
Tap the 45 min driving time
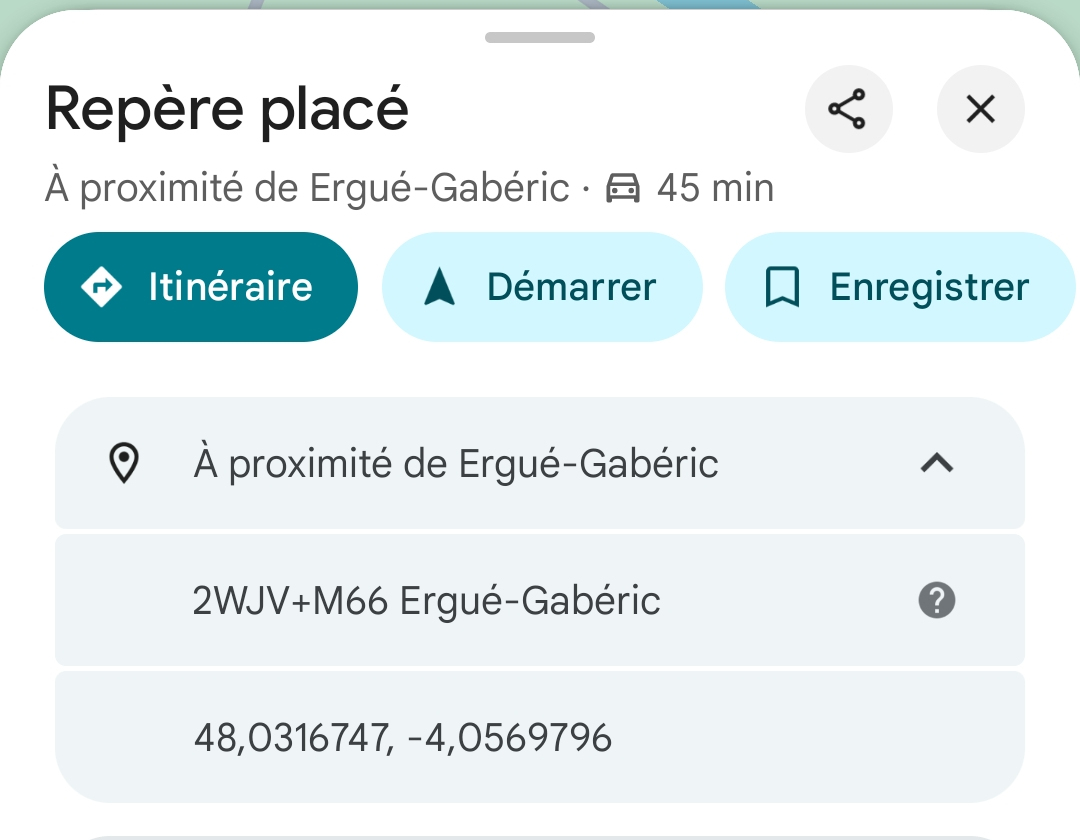[715, 188]
